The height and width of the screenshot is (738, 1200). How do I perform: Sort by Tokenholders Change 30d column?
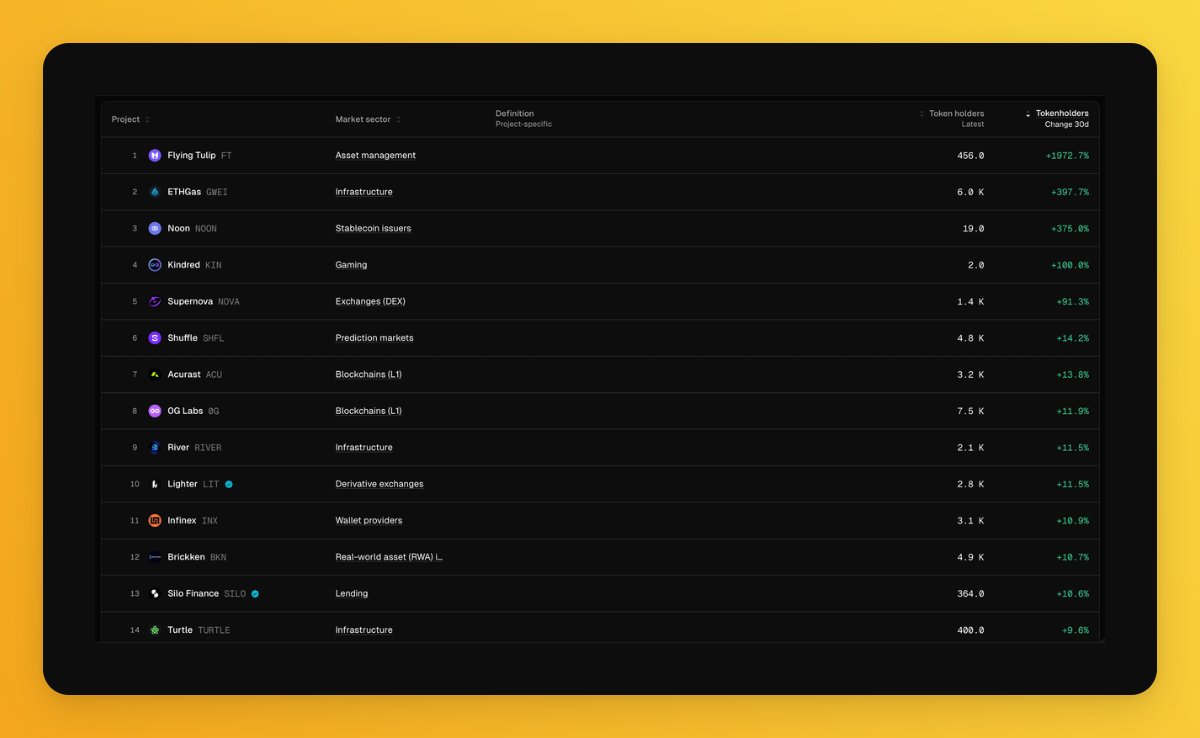[x=1057, y=119]
